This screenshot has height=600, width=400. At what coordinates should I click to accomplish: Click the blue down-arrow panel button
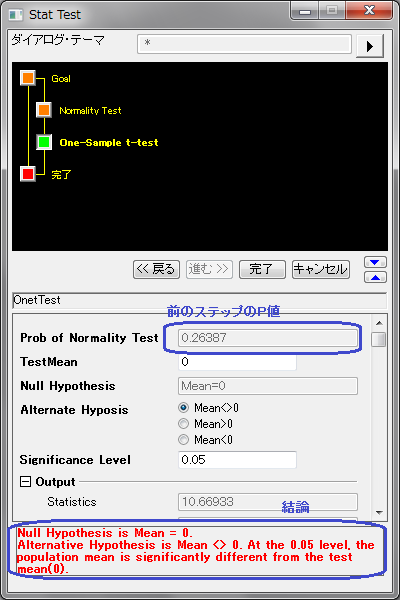[375, 262]
